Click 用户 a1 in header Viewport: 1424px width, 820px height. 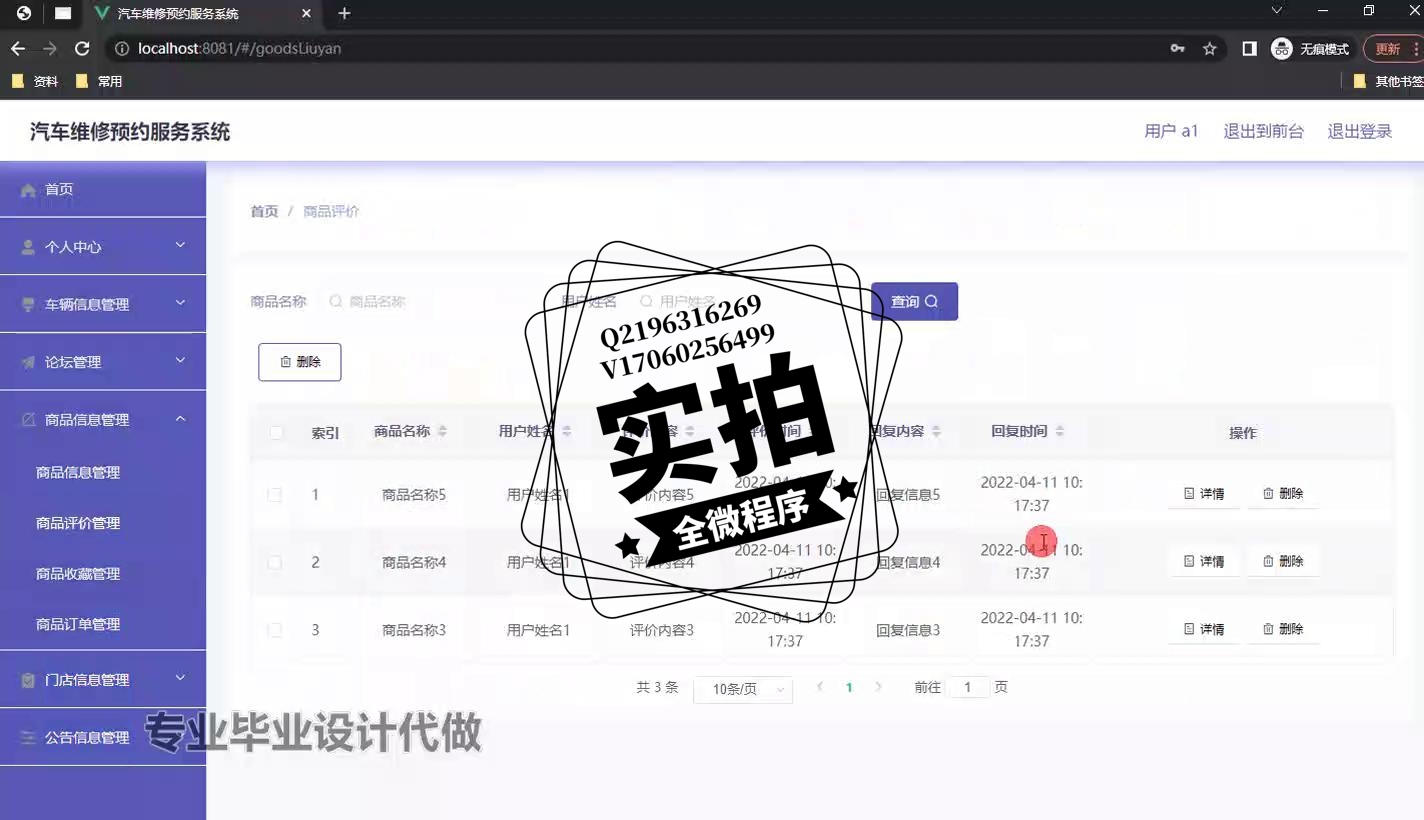(x=1171, y=131)
